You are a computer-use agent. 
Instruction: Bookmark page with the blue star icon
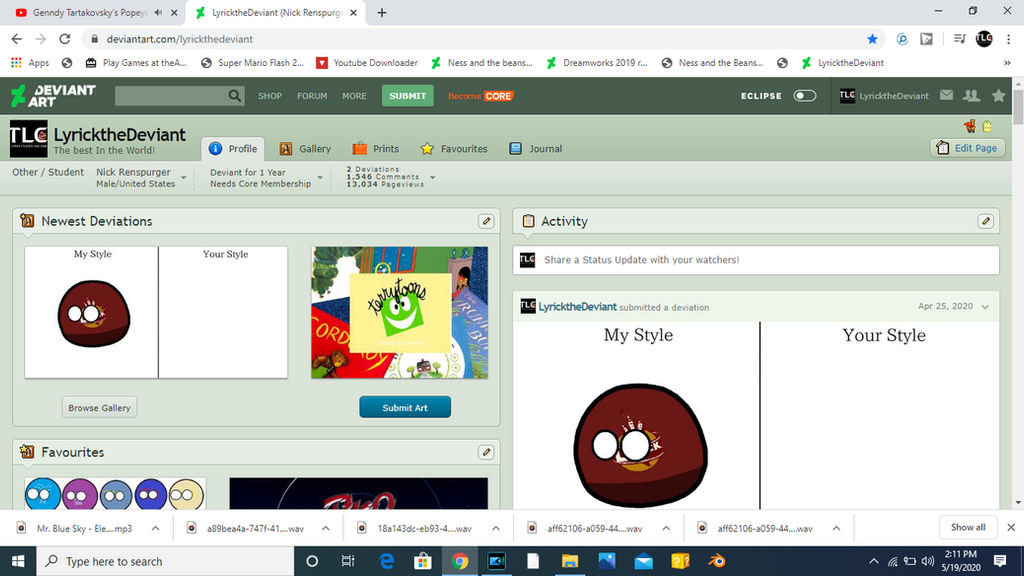[x=872, y=39]
